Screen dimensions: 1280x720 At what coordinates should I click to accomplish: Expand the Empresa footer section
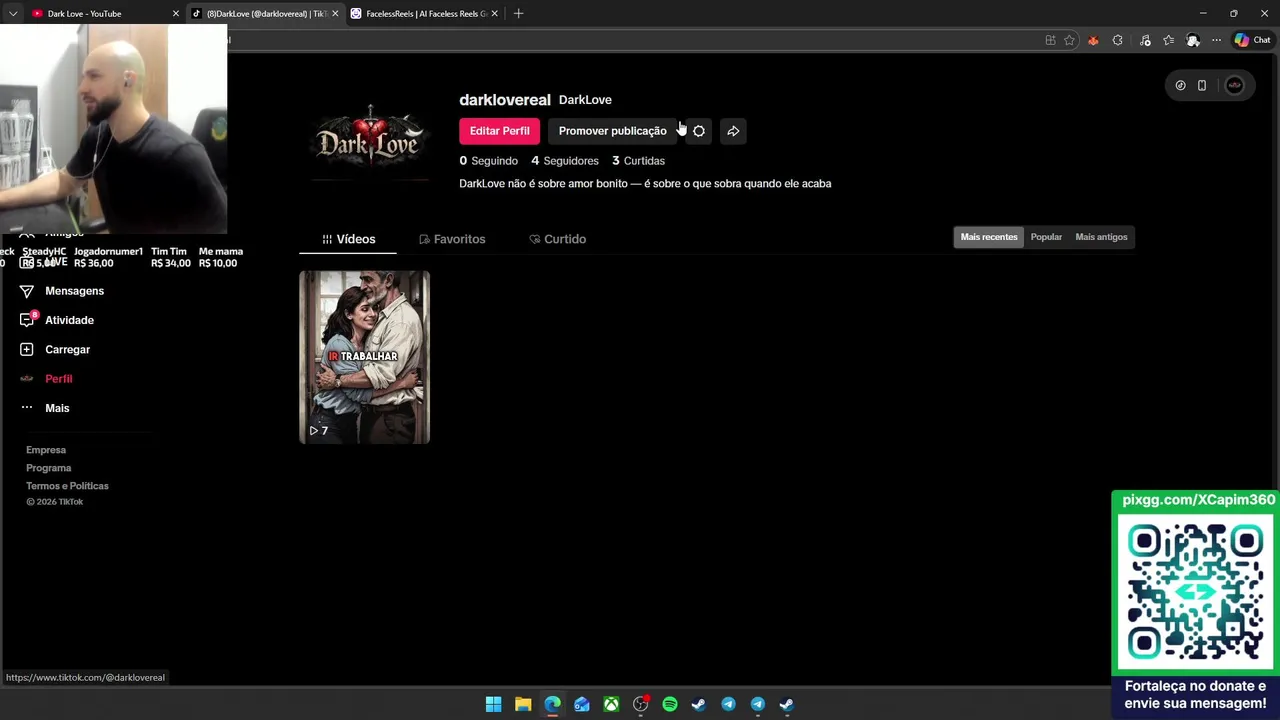46,450
